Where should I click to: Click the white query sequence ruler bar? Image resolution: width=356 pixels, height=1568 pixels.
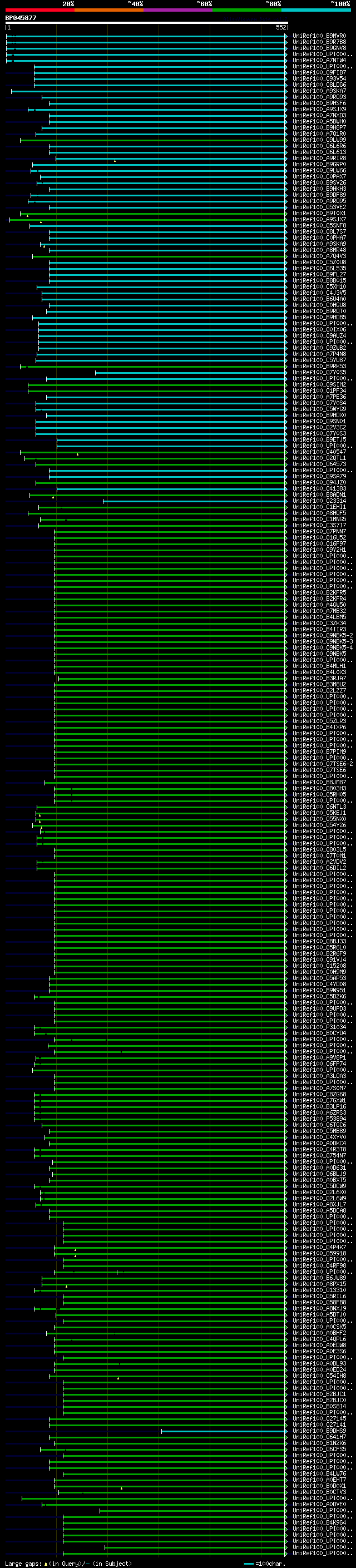click(x=147, y=23)
